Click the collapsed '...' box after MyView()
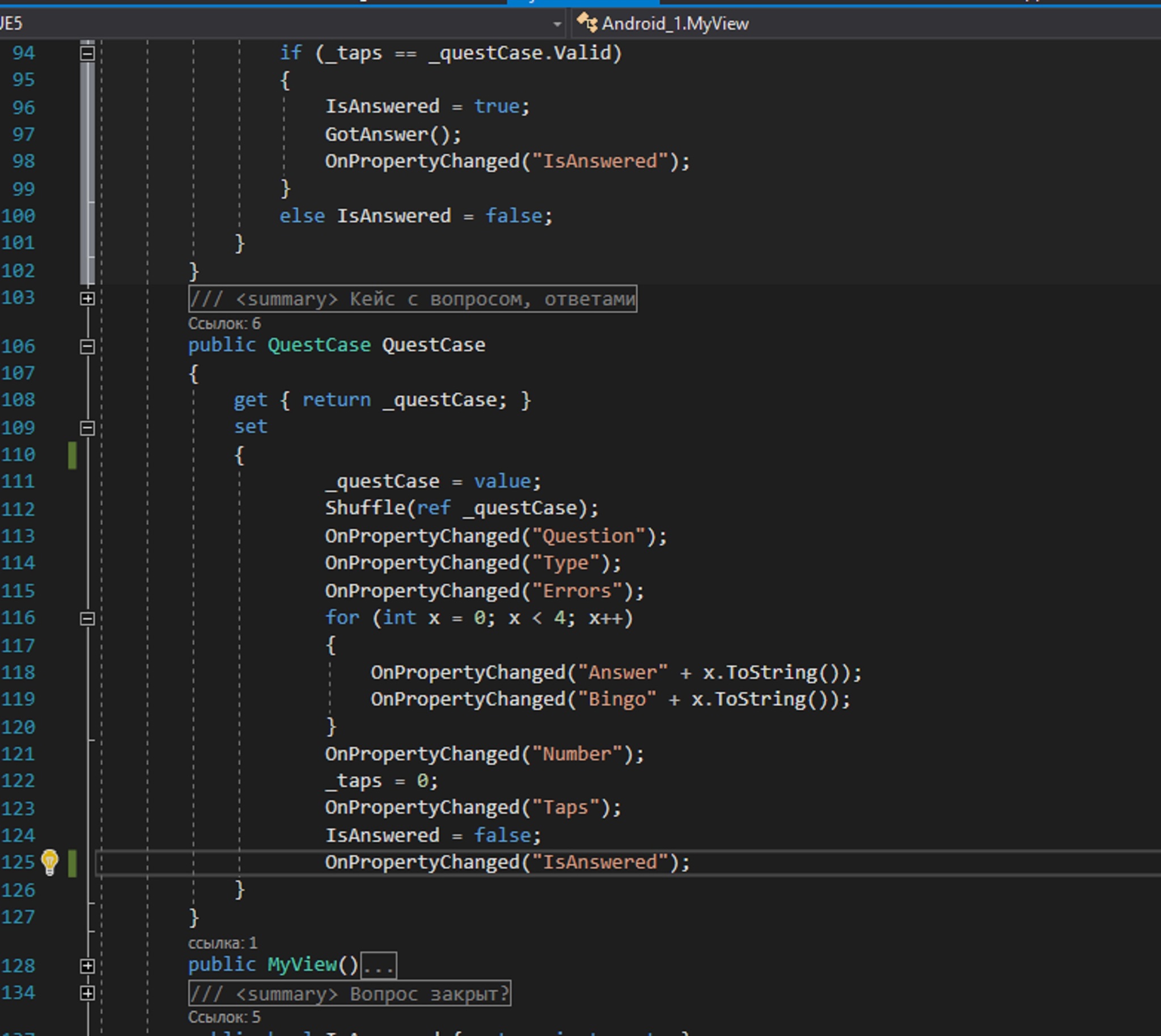This screenshot has width=1161, height=1036. 379,965
